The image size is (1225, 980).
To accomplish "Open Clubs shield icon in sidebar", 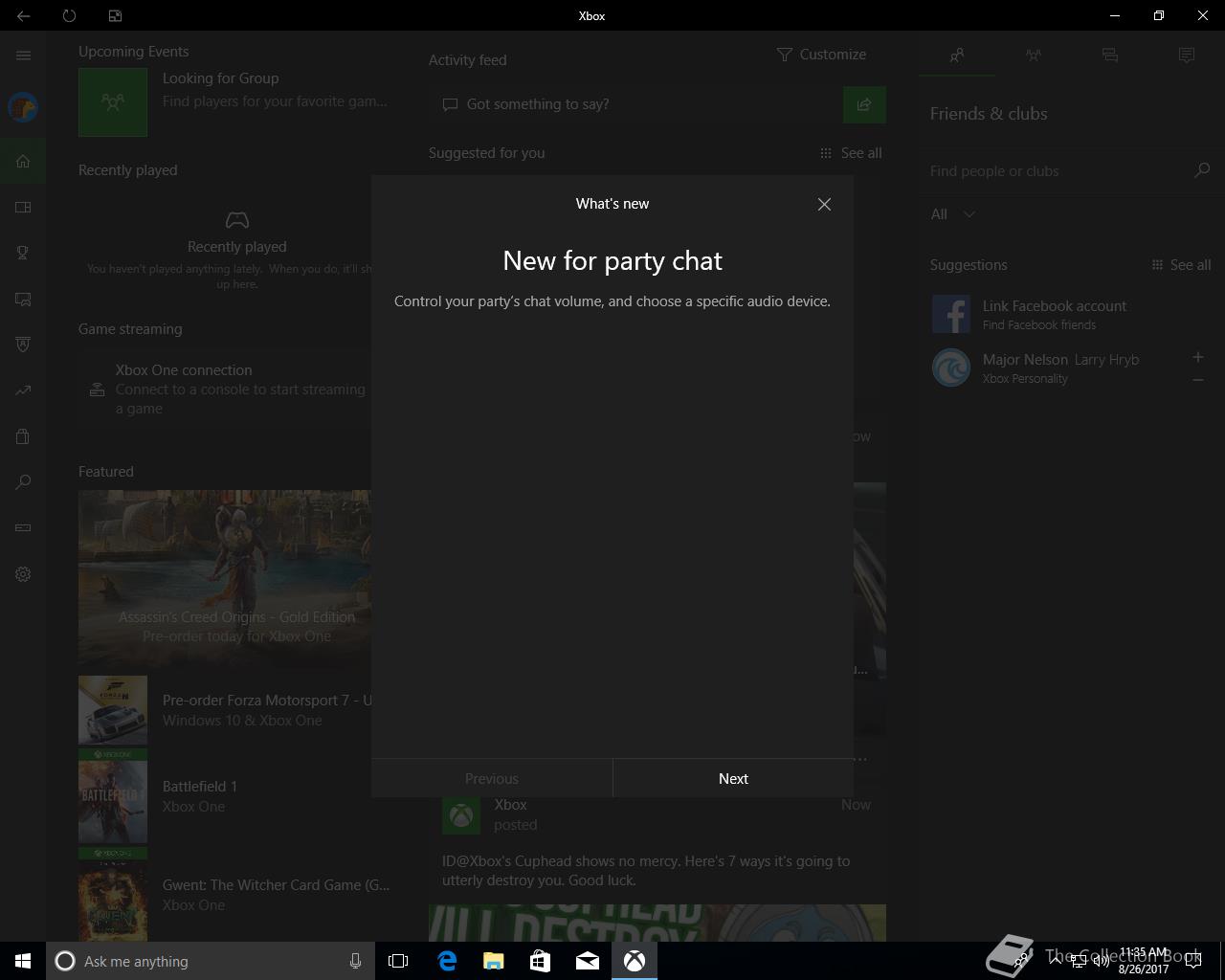I will point(23,345).
